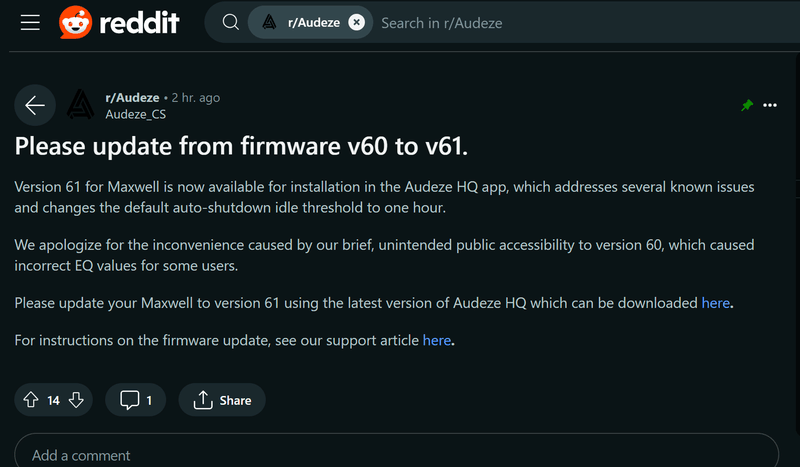Open the Audeze_CS user profile
This screenshot has height=467, width=800.
[x=137, y=113]
